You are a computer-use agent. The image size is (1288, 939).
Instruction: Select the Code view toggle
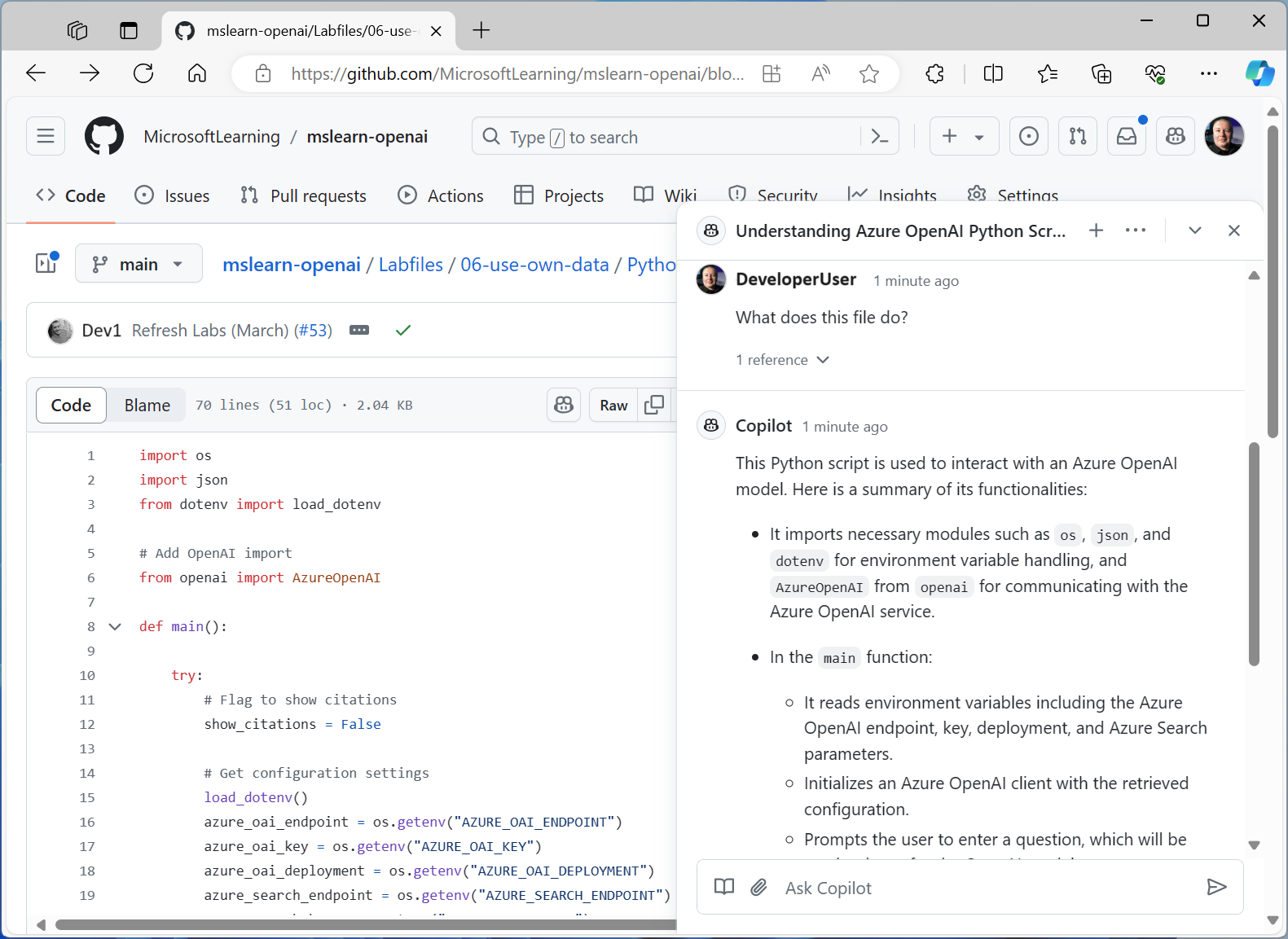pyautogui.click(x=71, y=405)
